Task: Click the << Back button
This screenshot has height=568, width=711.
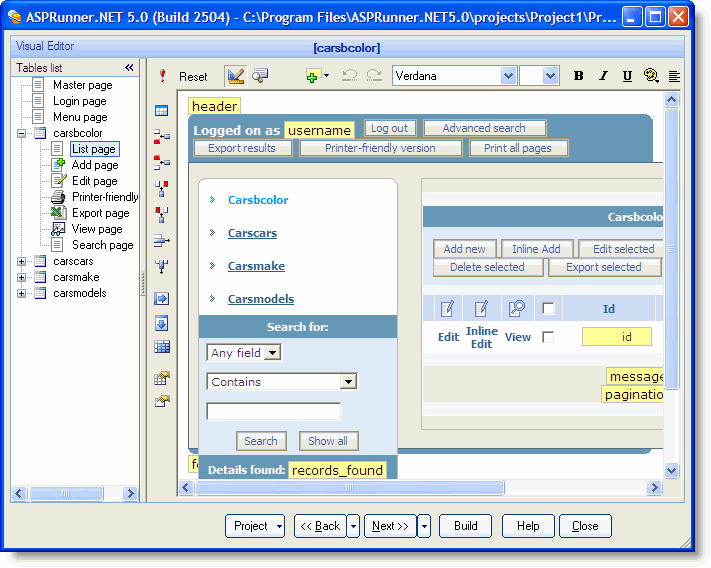Action: coord(320,526)
